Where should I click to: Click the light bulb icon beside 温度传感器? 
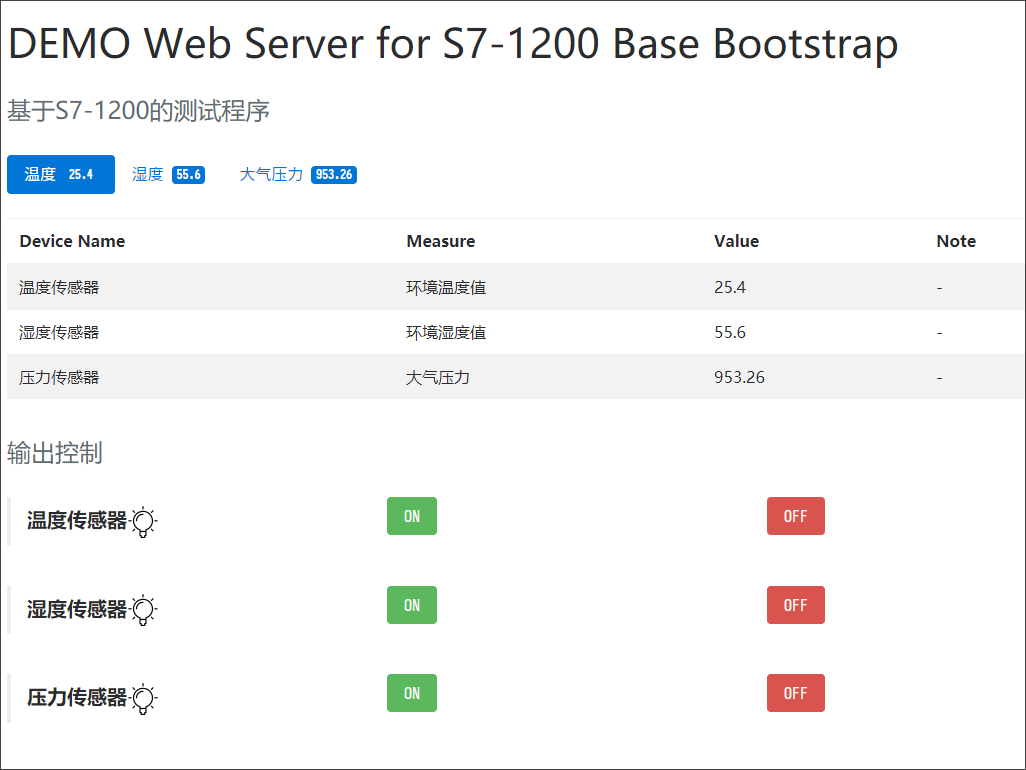click(143, 521)
